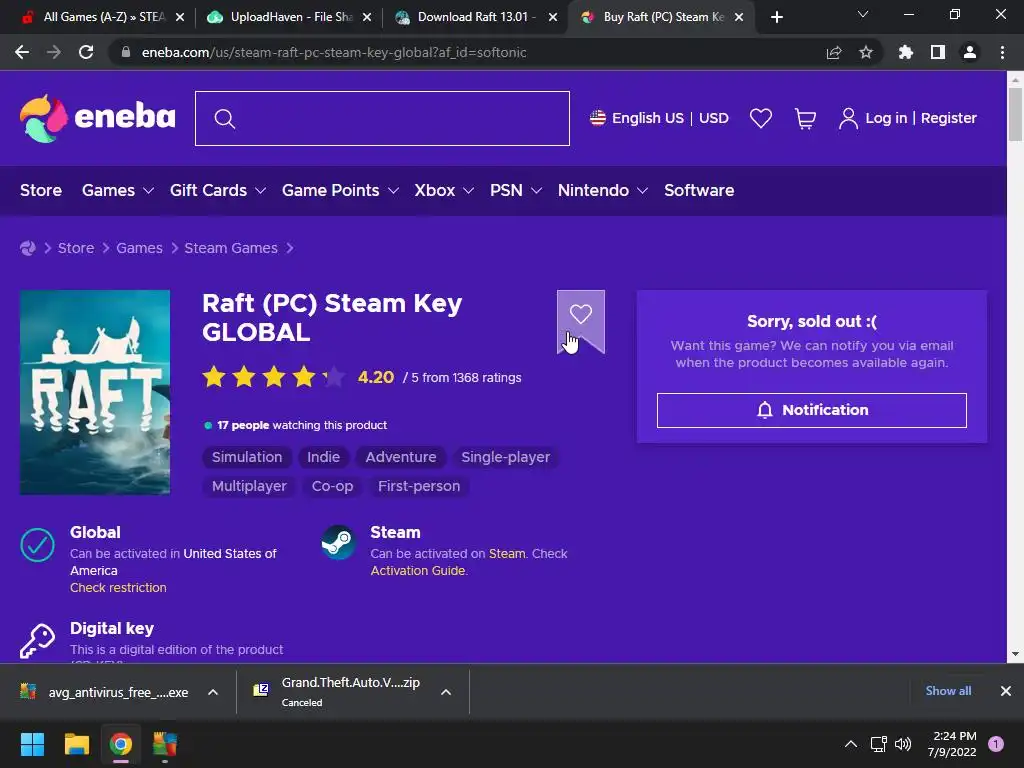Toggle Chrome side panel

coord(937,52)
